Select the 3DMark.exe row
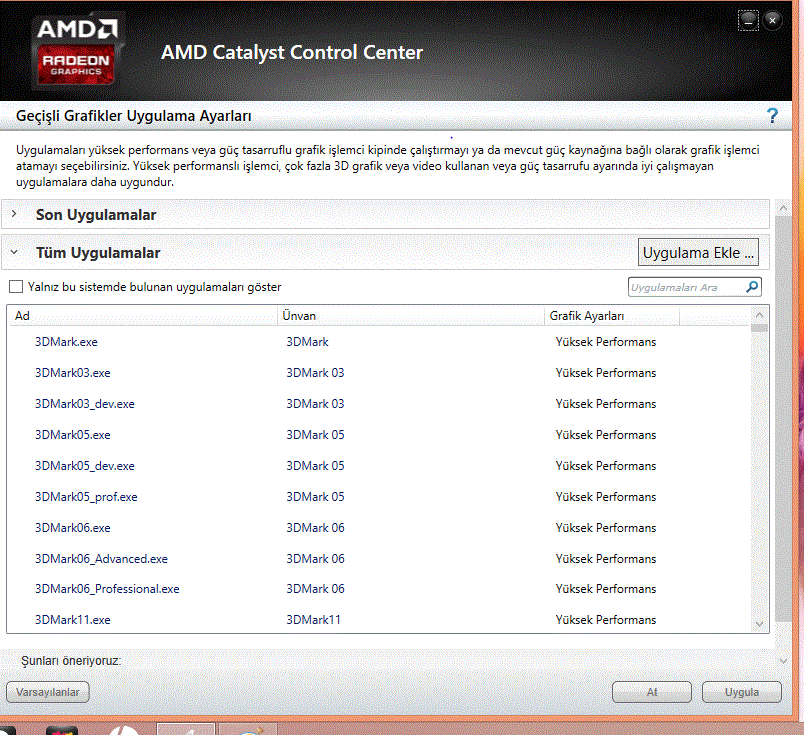The image size is (804, 735). click(x=379, y=342)
